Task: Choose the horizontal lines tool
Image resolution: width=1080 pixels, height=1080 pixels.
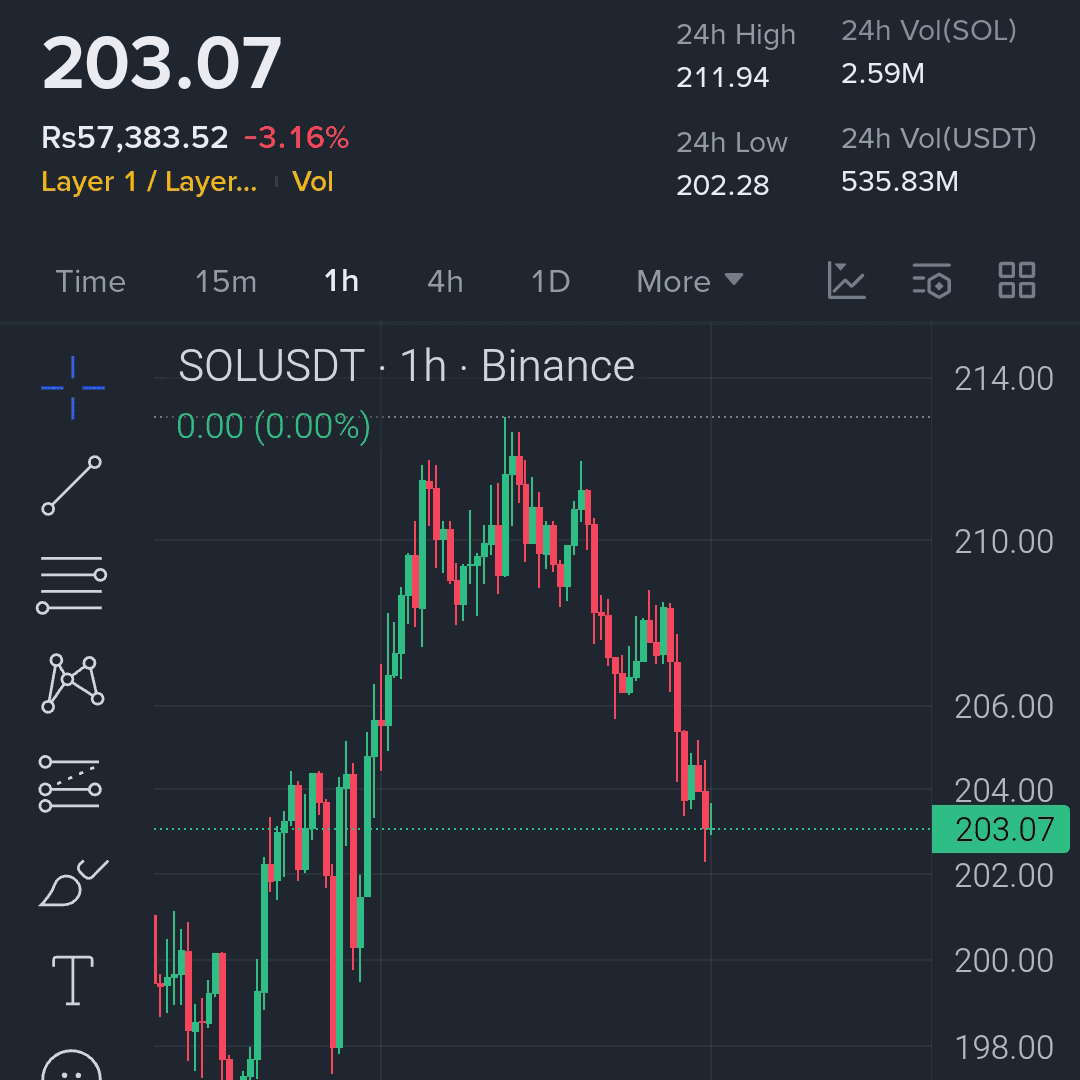Action: pos(72,585)
